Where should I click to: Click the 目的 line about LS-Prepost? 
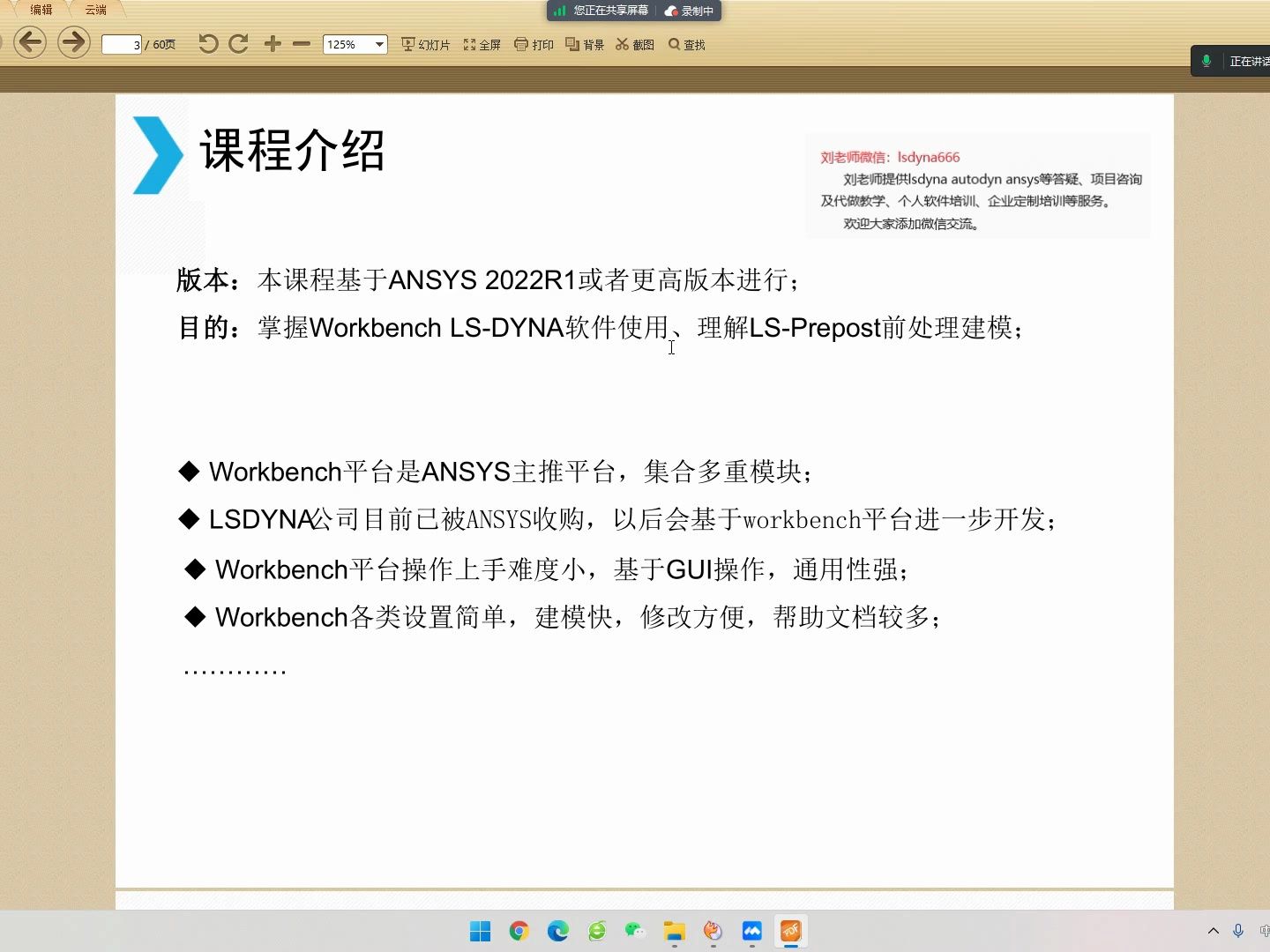(x=601, y=328)
